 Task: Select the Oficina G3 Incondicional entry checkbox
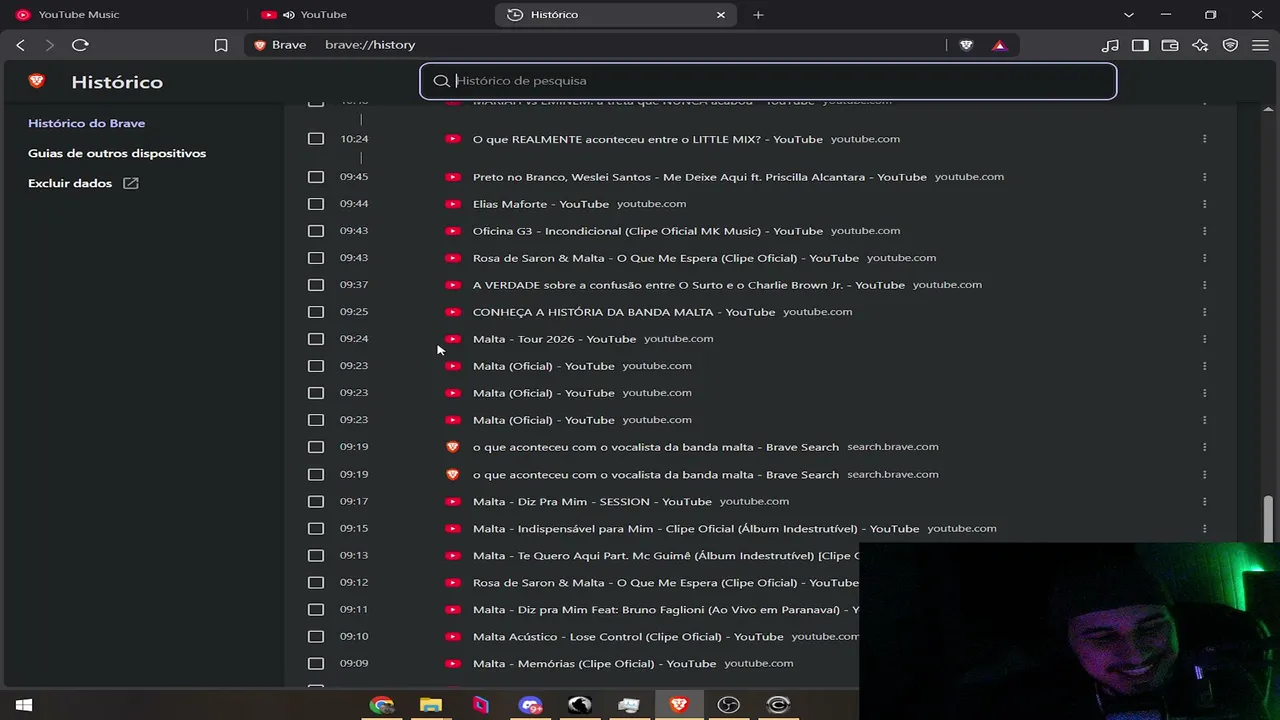pyautogui.click(x=316, y=231)
